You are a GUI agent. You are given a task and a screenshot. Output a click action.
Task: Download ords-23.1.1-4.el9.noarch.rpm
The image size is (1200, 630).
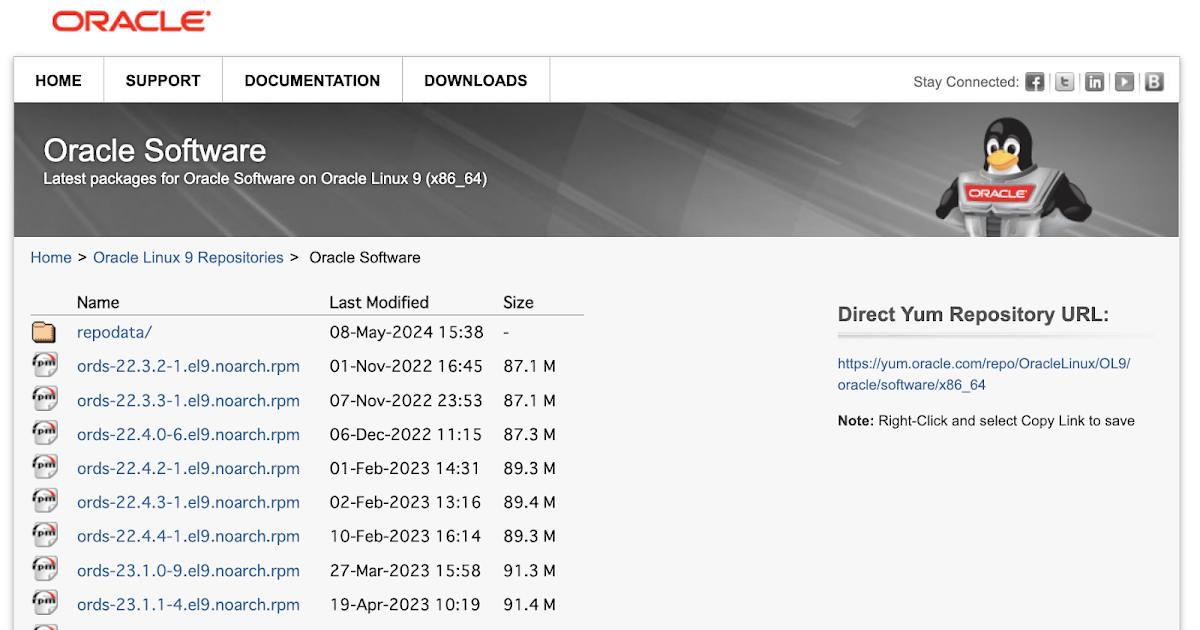pos(188,605)
